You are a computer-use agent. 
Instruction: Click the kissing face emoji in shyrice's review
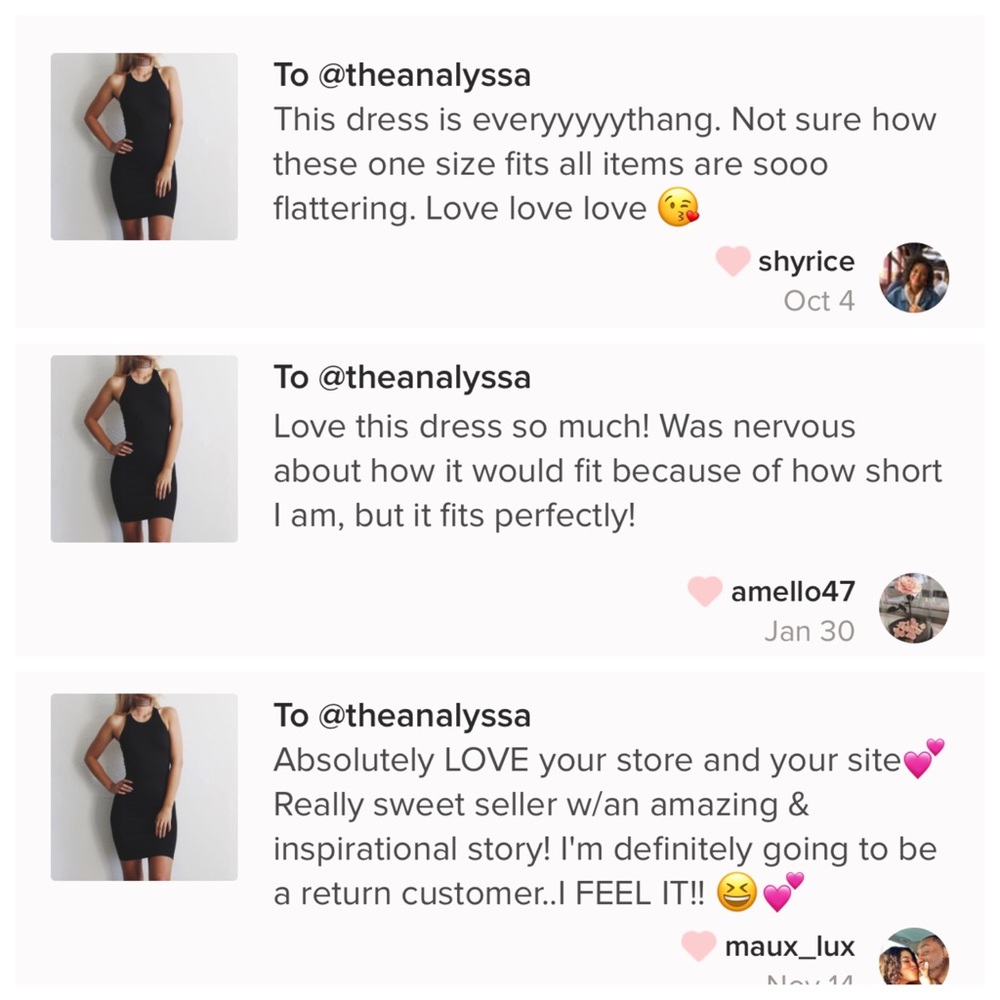[x=678, y=207]
